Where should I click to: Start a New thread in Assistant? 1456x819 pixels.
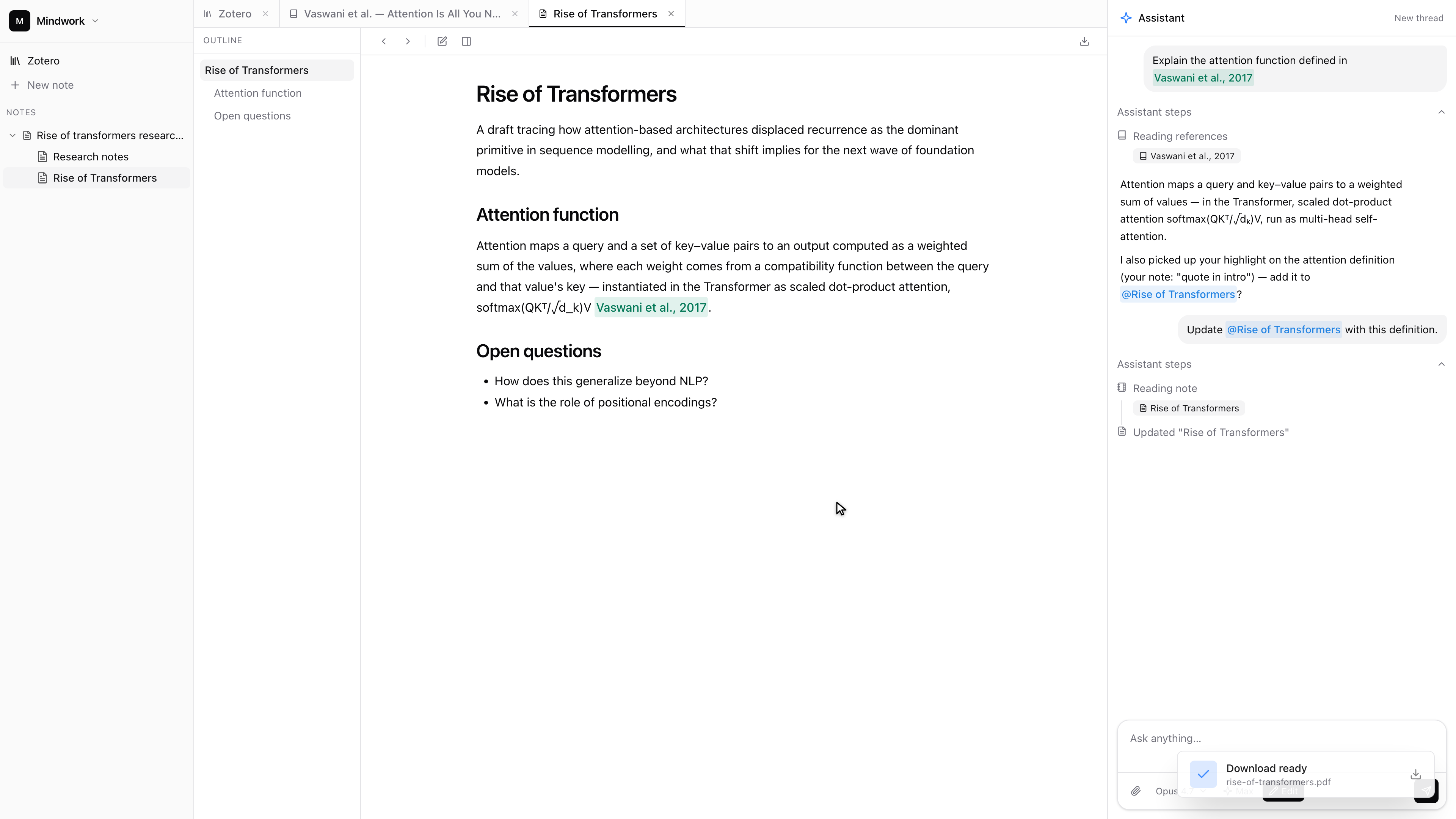pos(1418,18)
